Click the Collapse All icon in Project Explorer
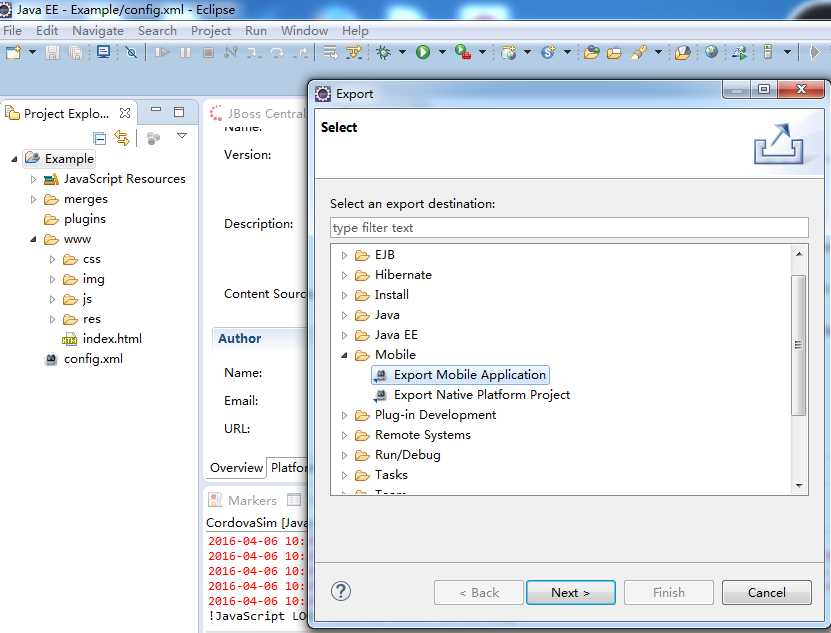 pyautogui.click(x=99, y=139)
